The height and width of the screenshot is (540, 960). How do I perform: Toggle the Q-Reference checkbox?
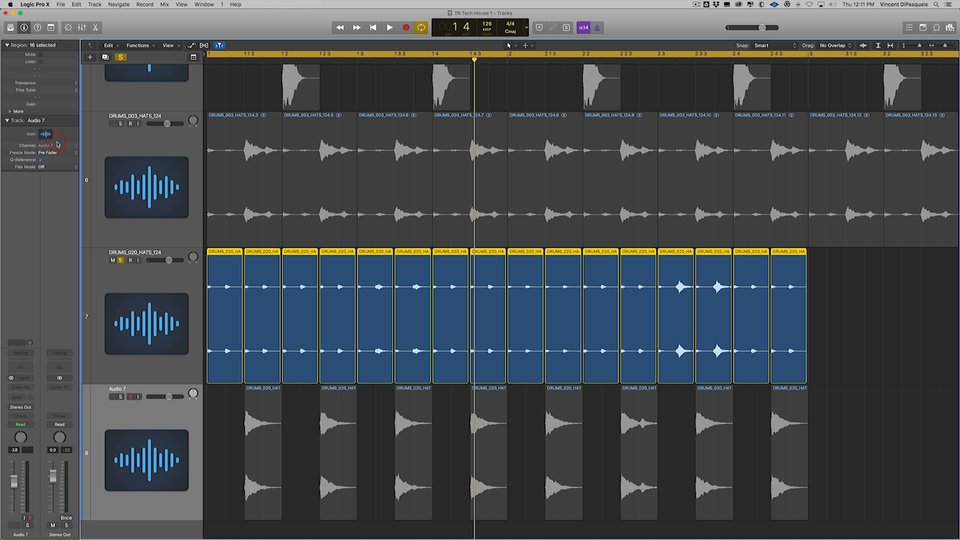(40, 159)
